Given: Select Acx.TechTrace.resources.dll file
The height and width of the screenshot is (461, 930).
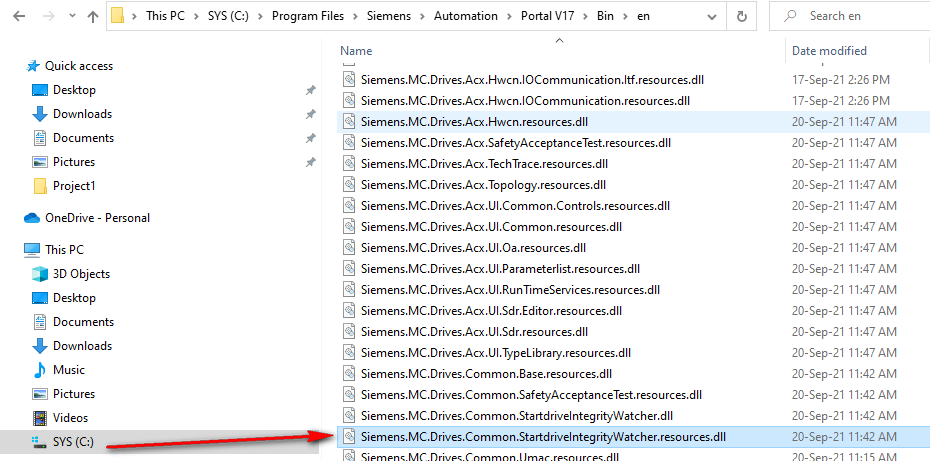Looking at the screenshot, I should [484, 164].
